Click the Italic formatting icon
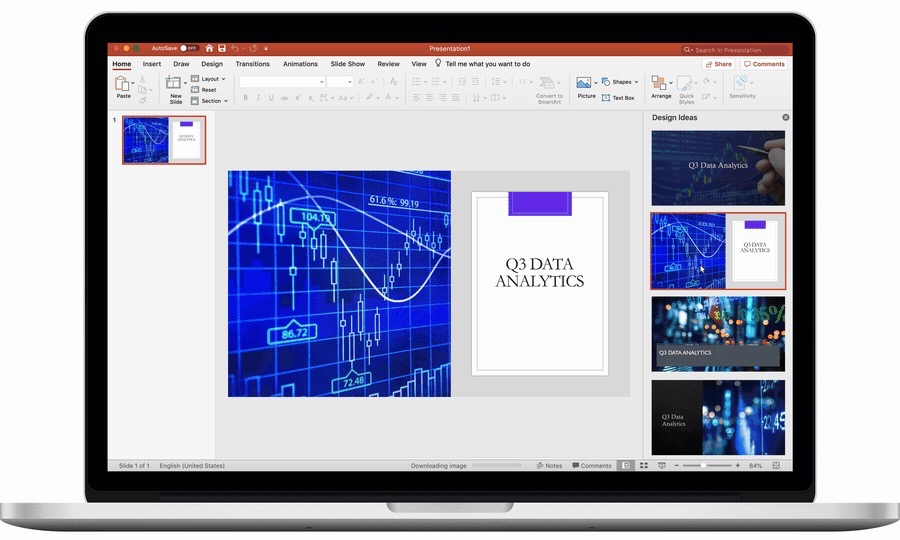The width and height of the screenshot is (900, 540). [258, 98]
